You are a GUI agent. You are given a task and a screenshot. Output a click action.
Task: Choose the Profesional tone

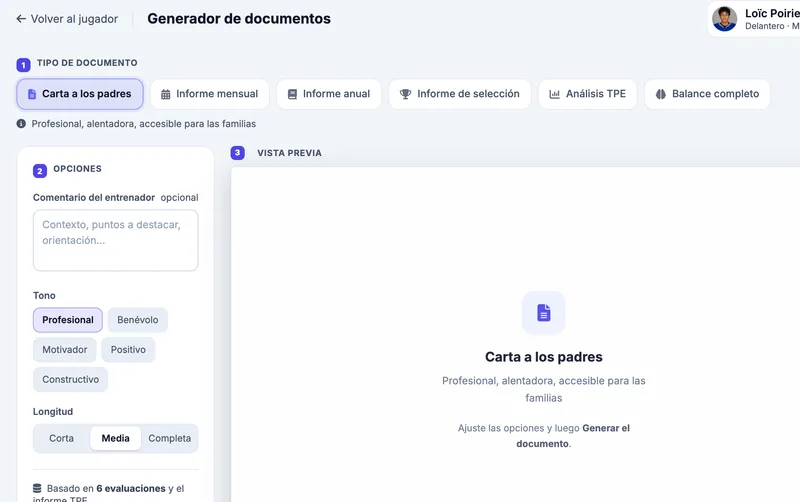(68, 320)
